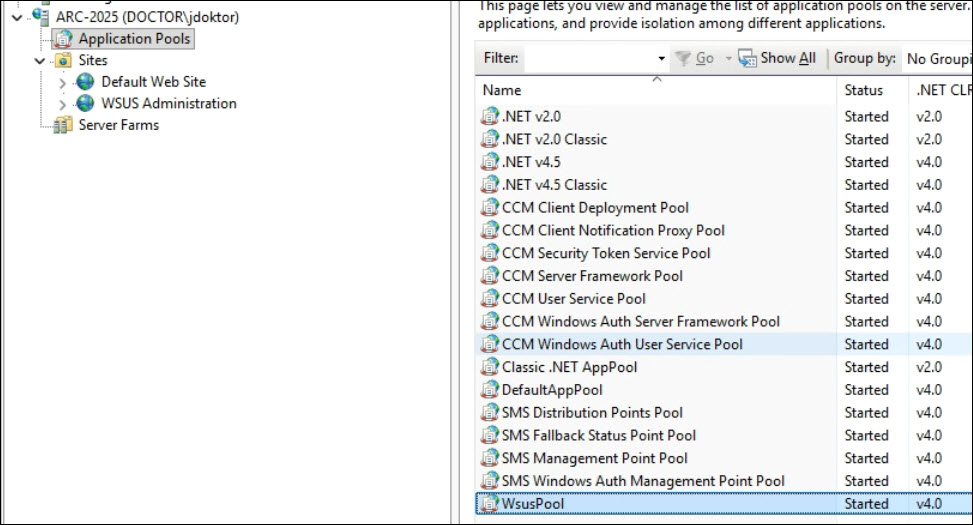Screen dimensions: 973x525
Task: Click the Sites folder icon
Action: click(64, 61)
